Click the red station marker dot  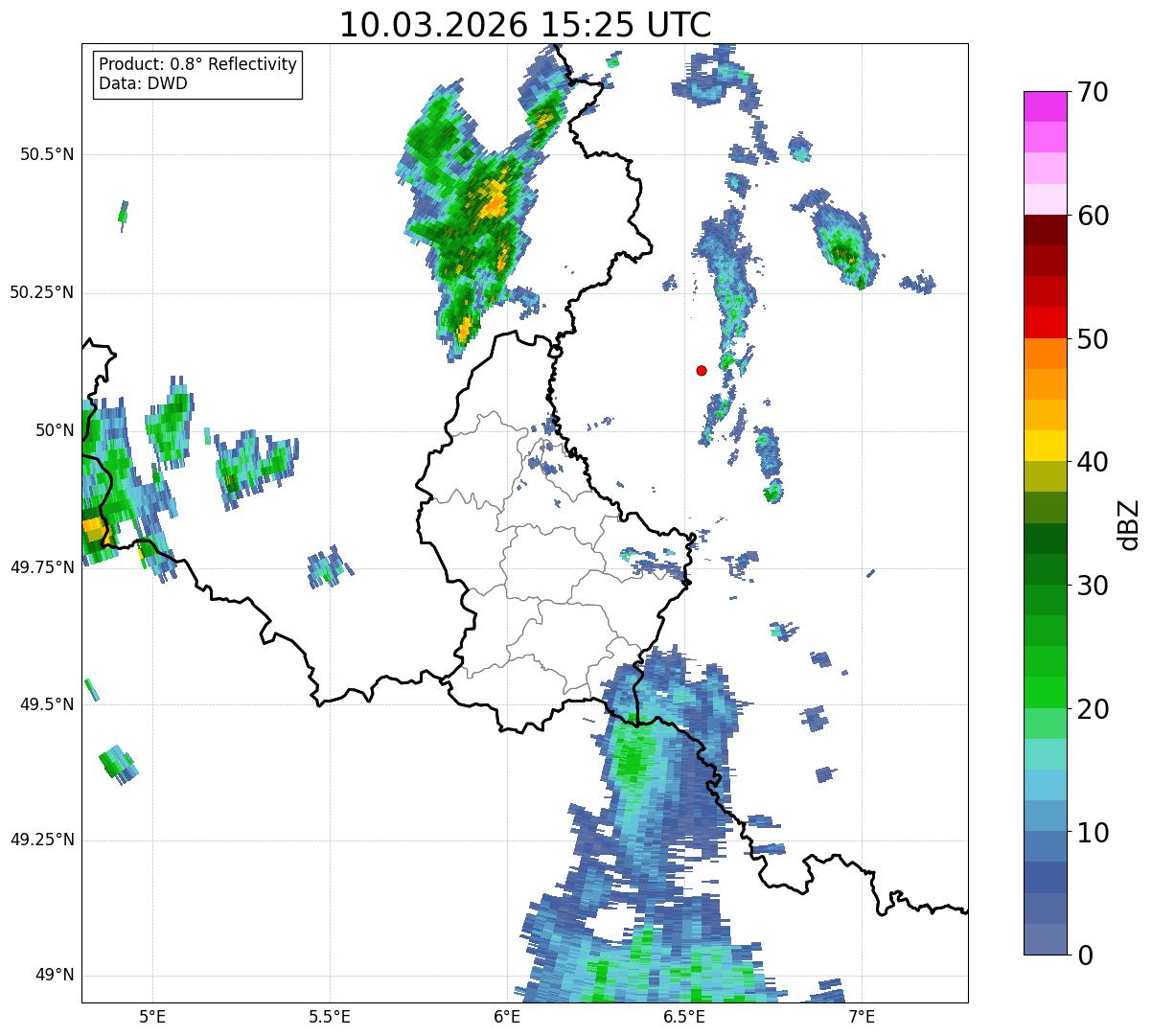(702, 370)
